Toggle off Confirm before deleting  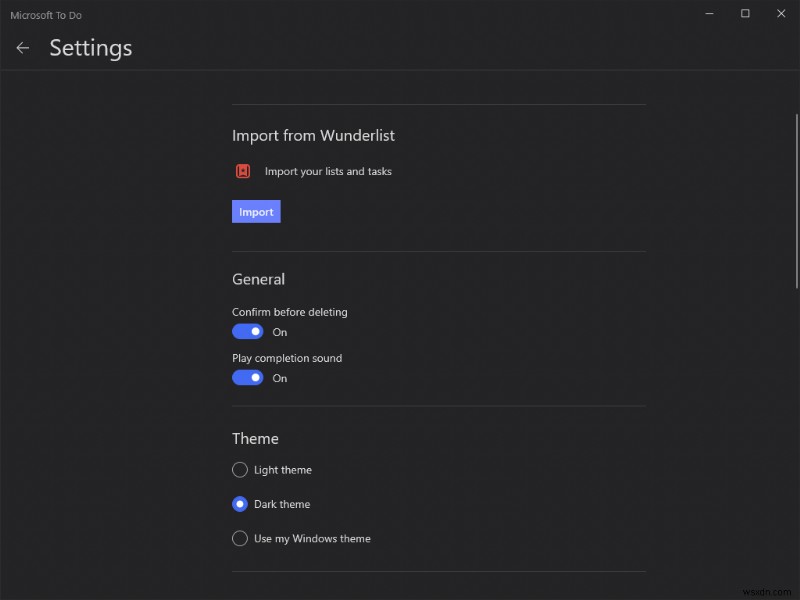click(247, 331)
